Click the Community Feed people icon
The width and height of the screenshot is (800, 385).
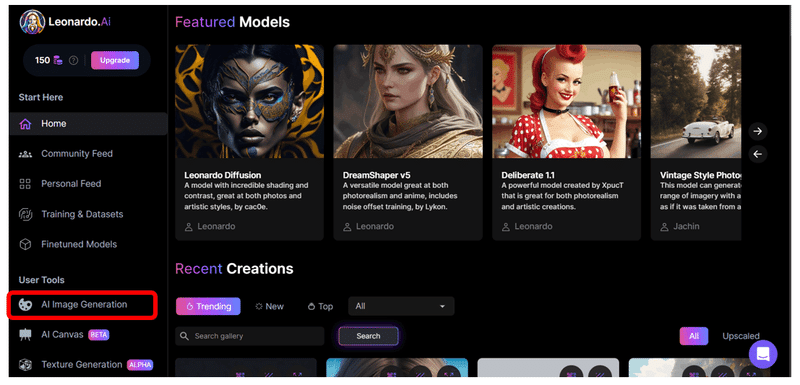(25, 154)
